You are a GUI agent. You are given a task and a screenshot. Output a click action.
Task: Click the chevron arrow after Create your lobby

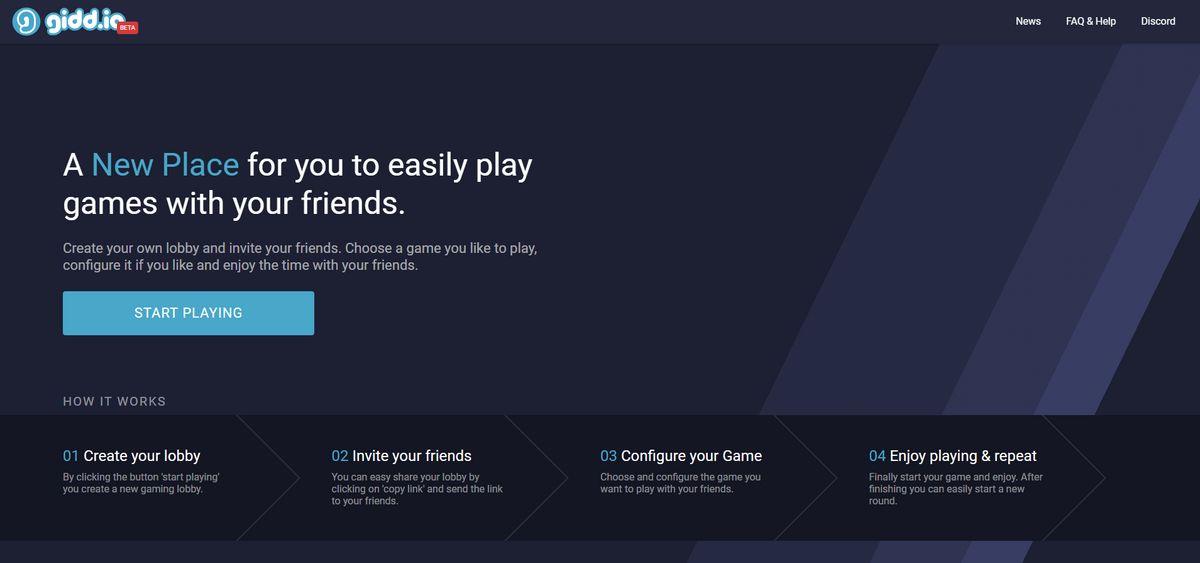pyautogui.click(x=268, y=478)
